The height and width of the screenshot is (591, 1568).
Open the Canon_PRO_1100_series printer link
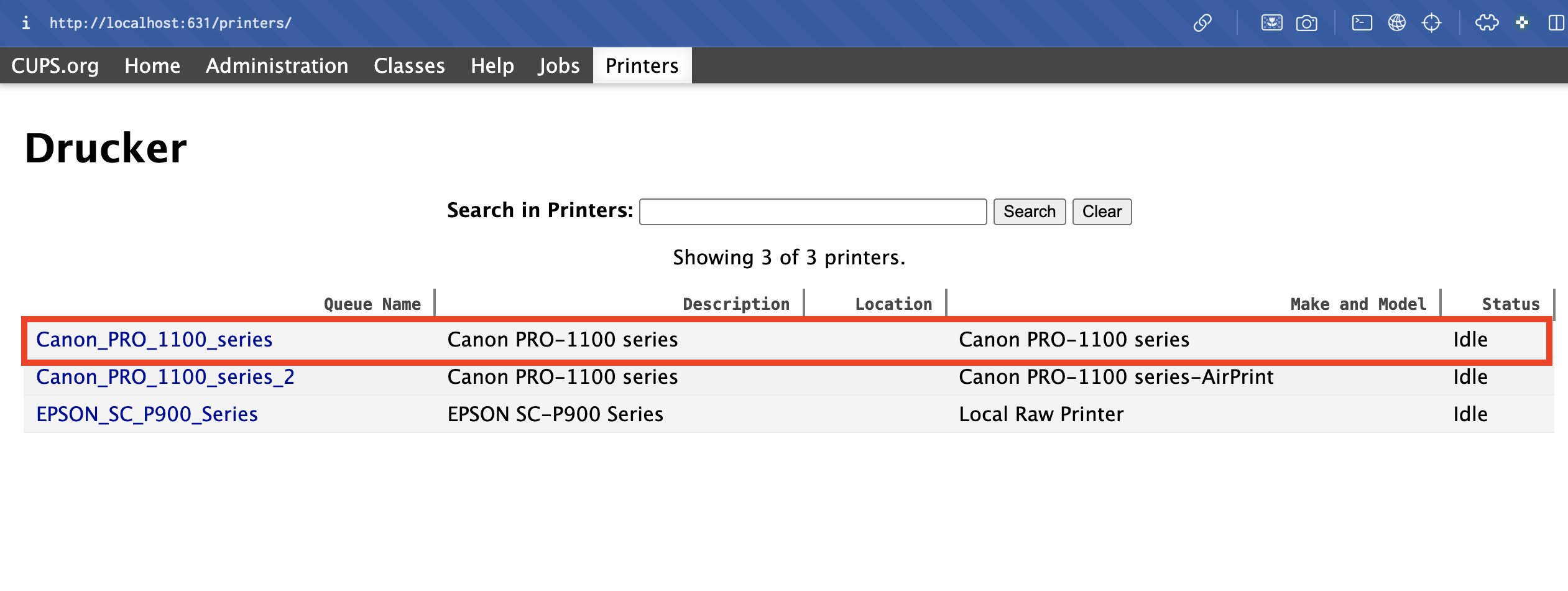coord(154,340)
